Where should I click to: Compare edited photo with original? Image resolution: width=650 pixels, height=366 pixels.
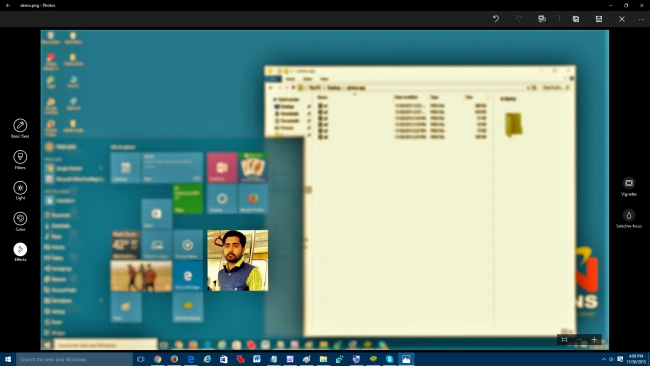pyautogui.click(x=542, y=19)
